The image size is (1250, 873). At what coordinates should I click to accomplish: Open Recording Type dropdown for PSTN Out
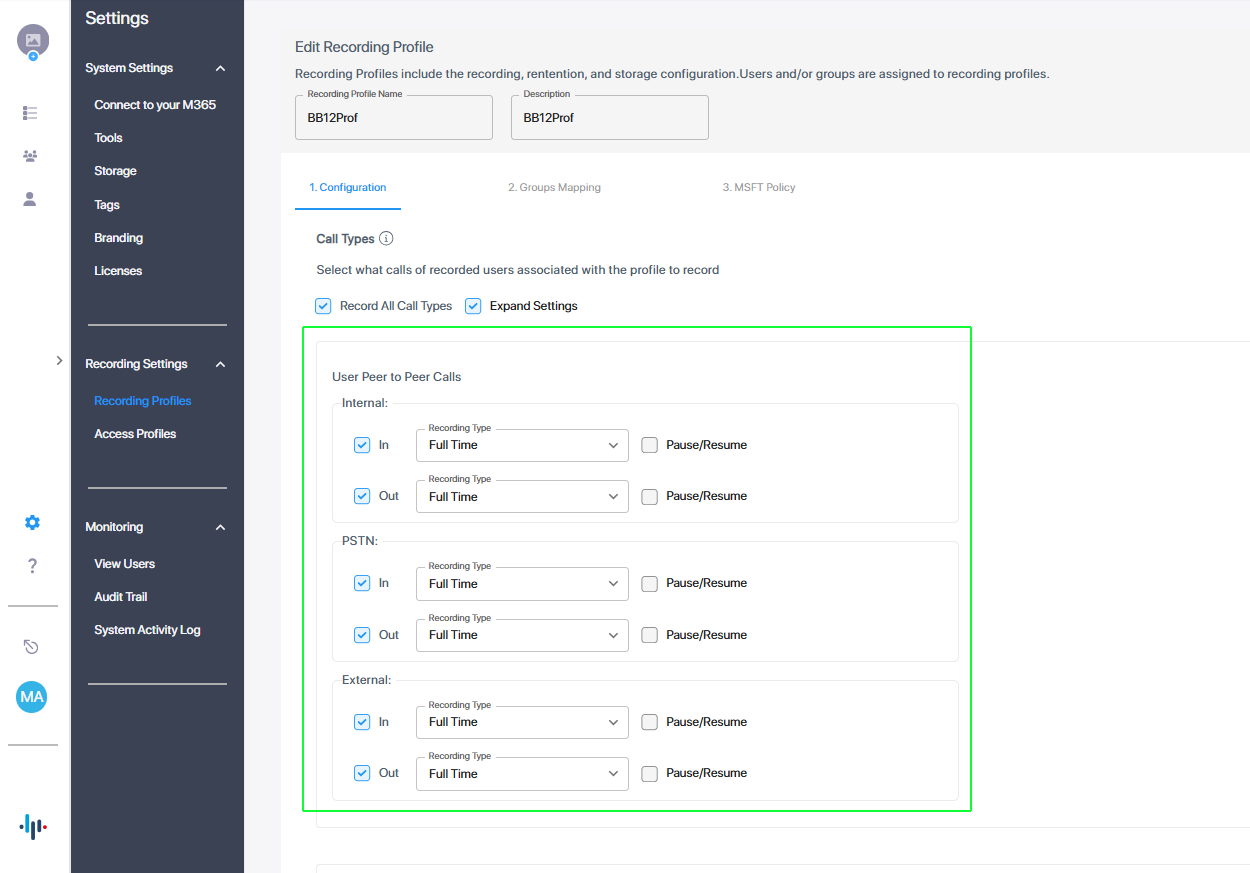[522, 635]
